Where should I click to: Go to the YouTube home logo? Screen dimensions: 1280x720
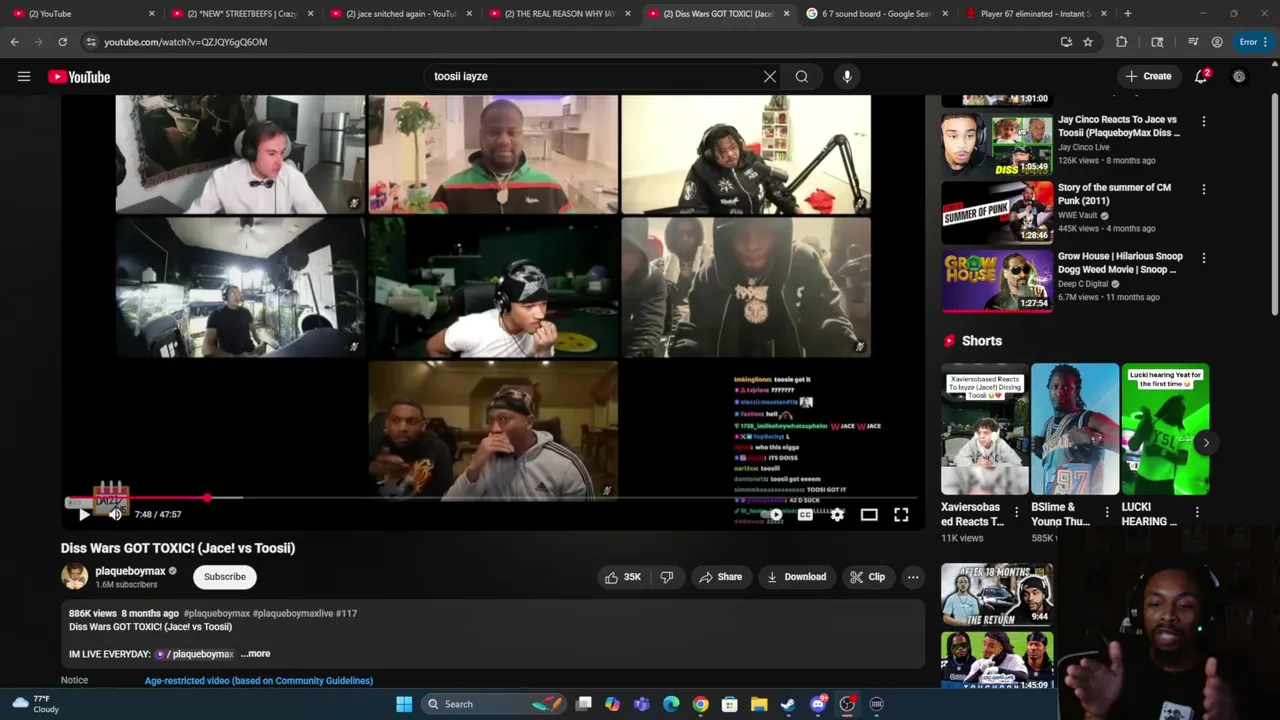click(x=79, y=77)
